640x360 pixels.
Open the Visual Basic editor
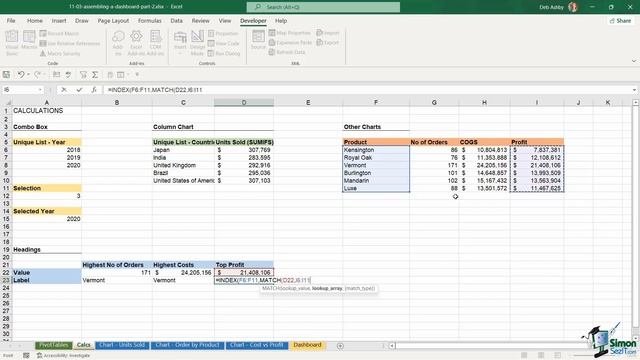[12, 42]
